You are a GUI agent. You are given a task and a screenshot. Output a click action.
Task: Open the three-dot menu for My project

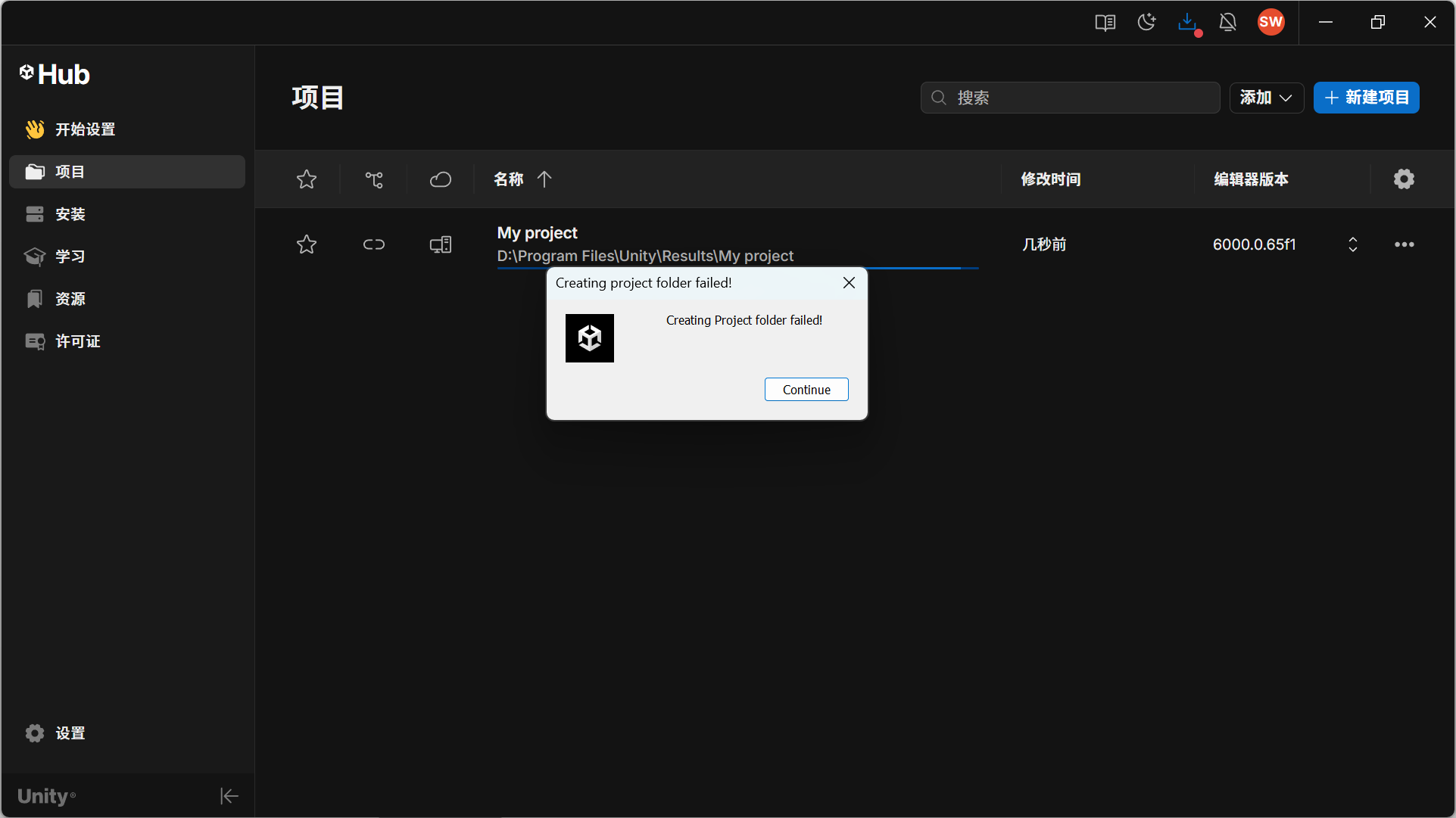click(x=1404, y=244)
